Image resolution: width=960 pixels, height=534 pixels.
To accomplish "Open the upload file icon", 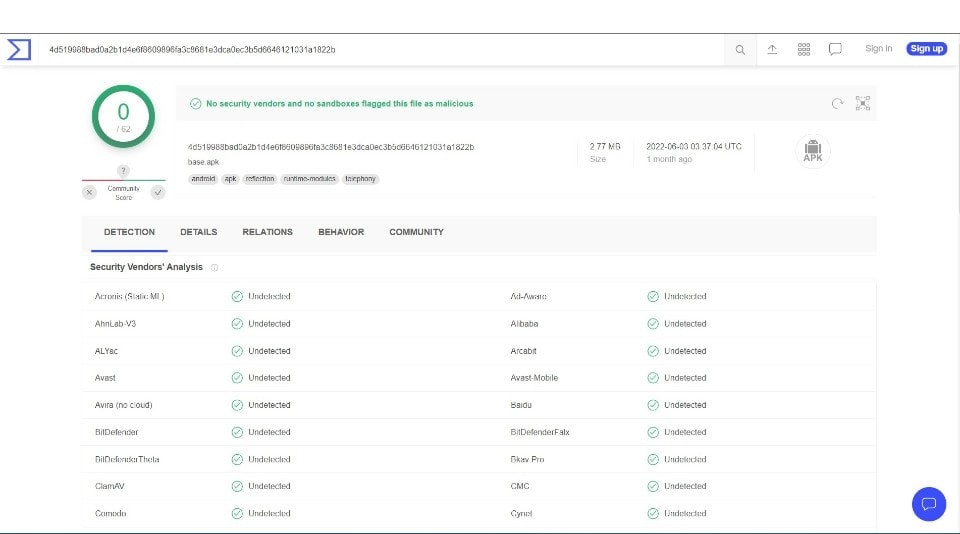I will click(x=772, y=49).
